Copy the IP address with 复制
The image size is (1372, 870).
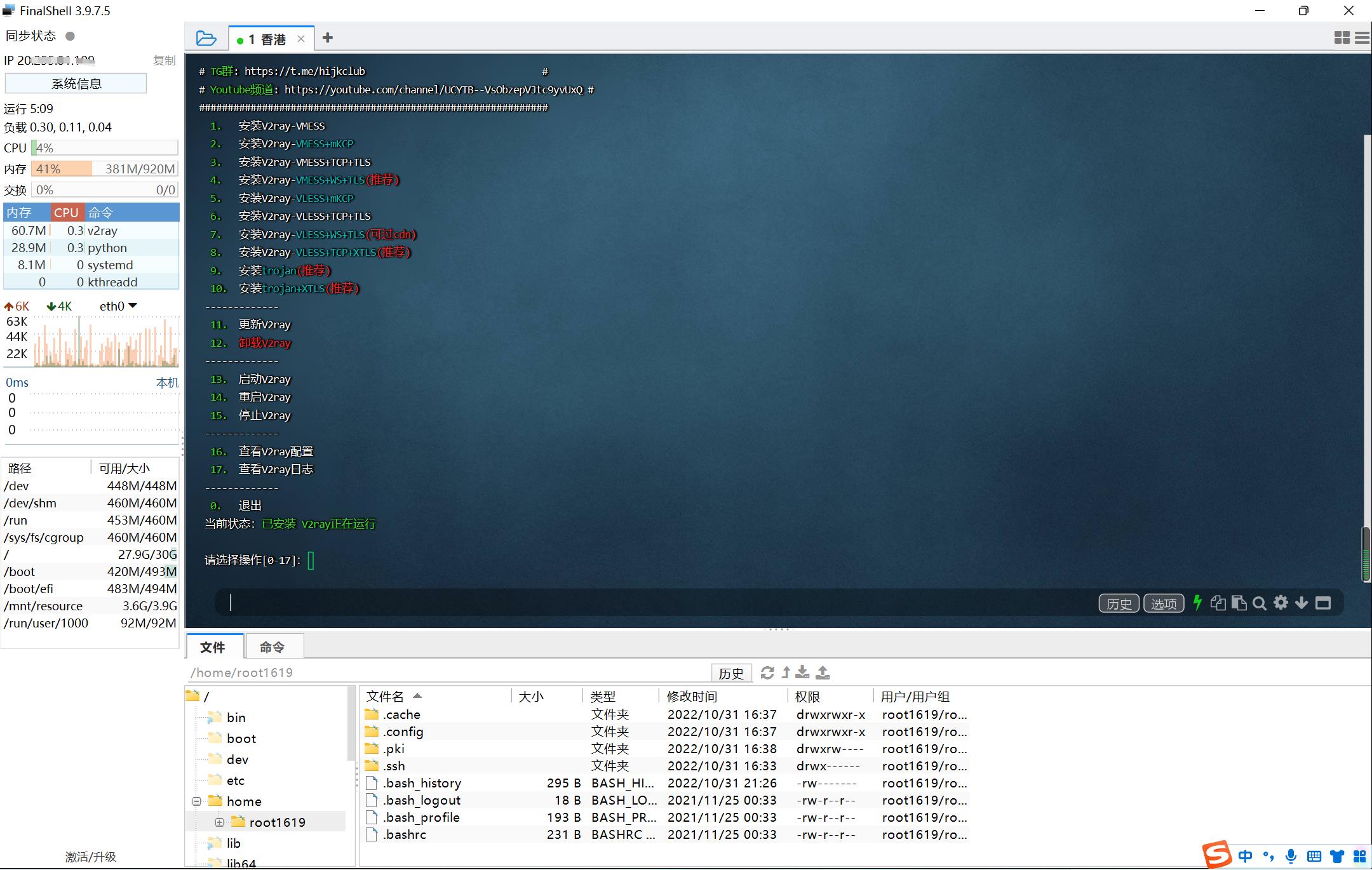click(x=164, y=60)
